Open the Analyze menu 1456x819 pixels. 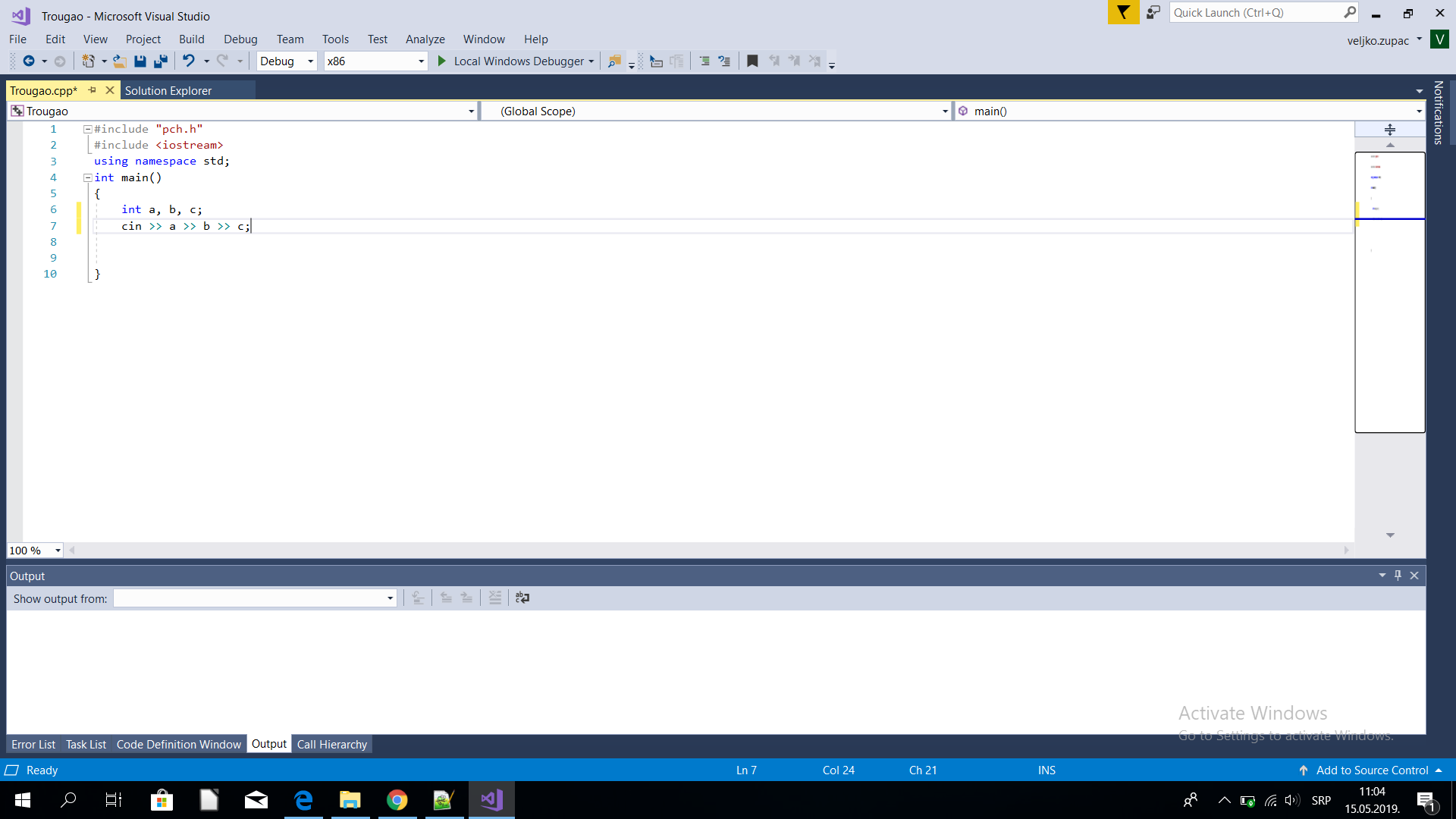tap(425, 39)
